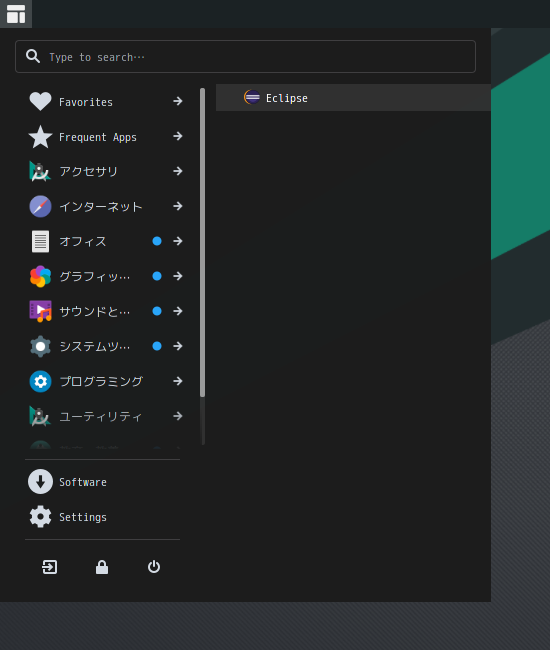Click the Software download icon
The height and width of the screenshot is (650, 550).
tap(40, 482)
